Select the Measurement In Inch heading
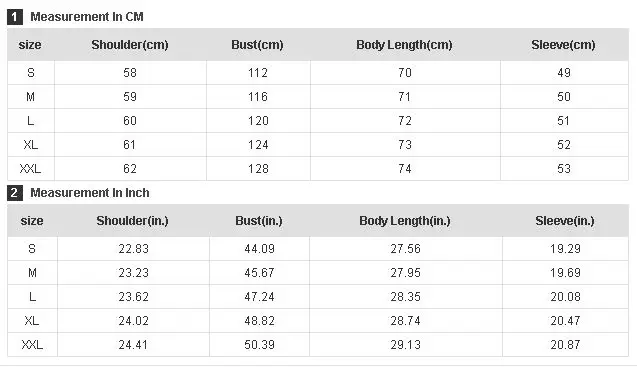The width and height of the screenshot is (637, 370). [90, 193]
